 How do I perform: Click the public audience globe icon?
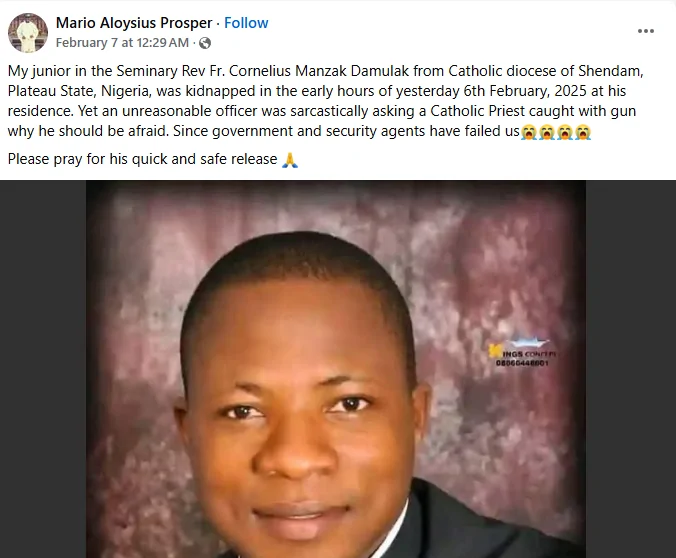[205, 43]
